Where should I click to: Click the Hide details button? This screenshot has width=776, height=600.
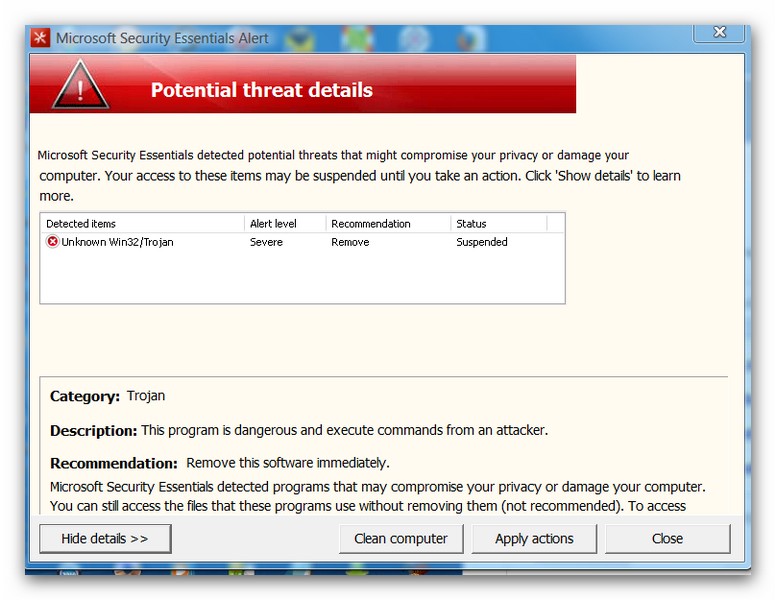point(105,539)
